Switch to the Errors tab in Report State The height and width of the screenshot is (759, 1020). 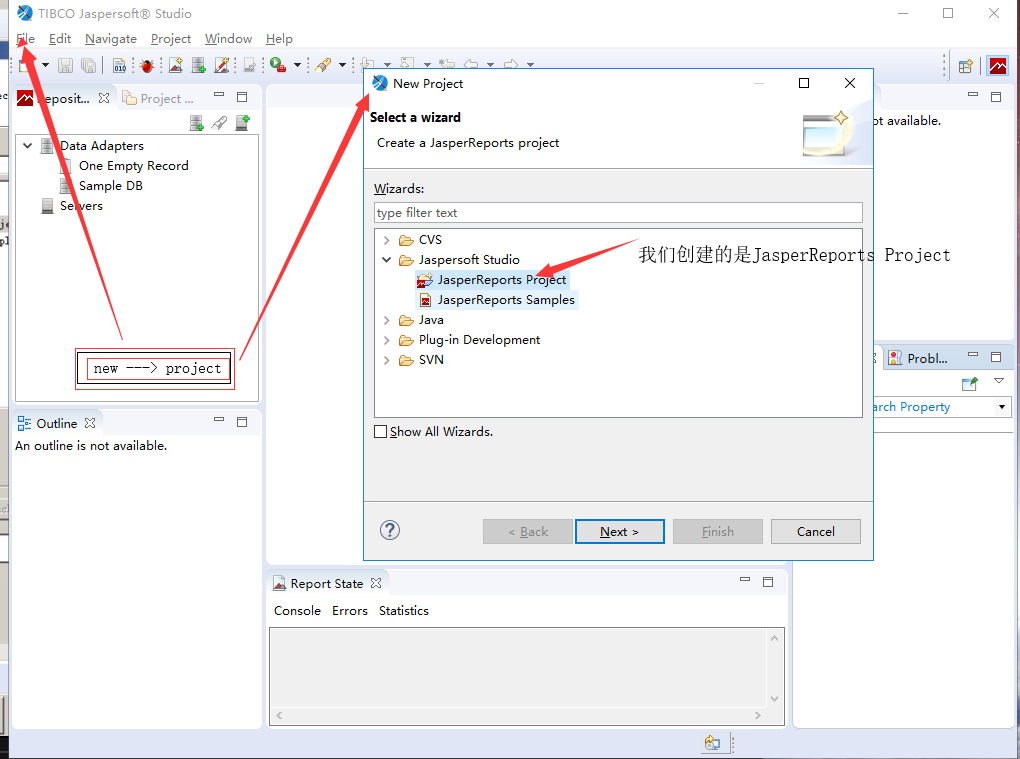pyautogui.click(x=349, y=611)
